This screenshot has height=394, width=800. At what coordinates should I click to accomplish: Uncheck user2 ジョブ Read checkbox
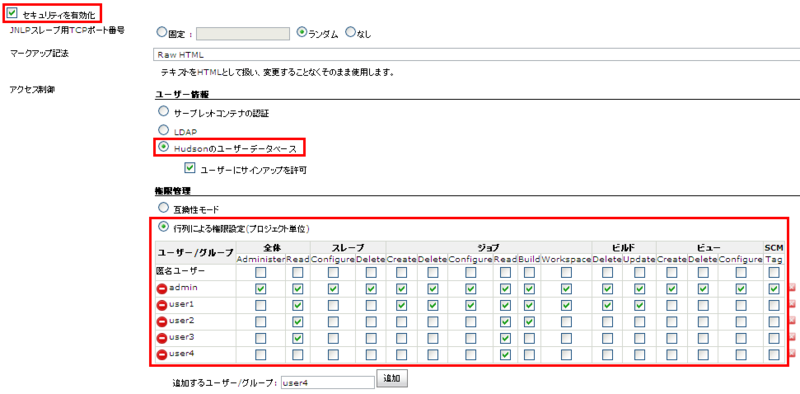click(505, 322)
